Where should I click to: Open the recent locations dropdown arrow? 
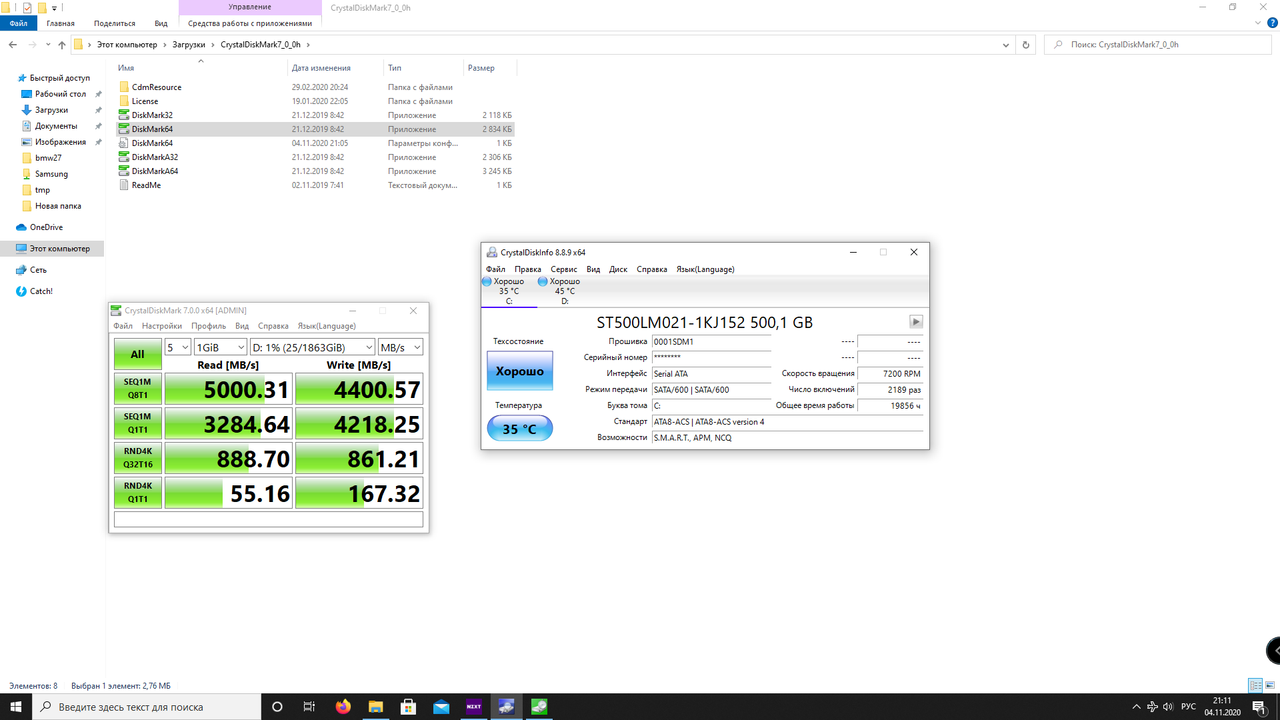click(x=47, y=45)
